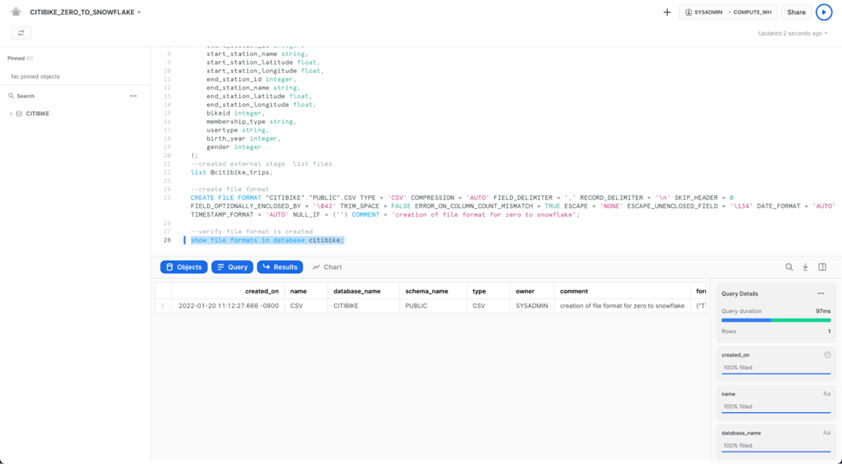Screen dimensions: 842x464
Task: Go to the home page icon
Action: (x=16, y=12)
